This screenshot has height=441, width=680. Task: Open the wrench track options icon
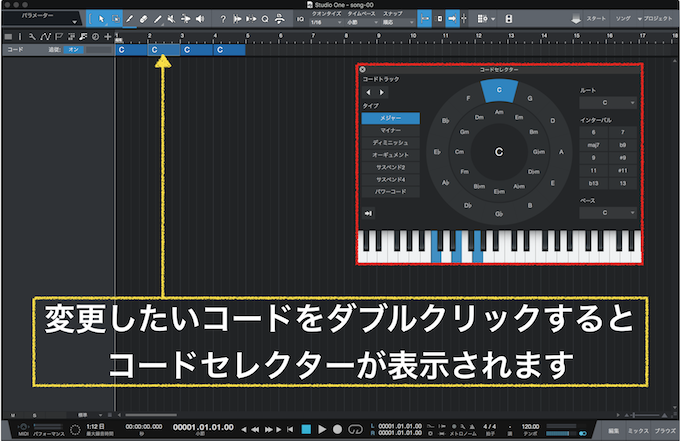click(x=32, y=37)
